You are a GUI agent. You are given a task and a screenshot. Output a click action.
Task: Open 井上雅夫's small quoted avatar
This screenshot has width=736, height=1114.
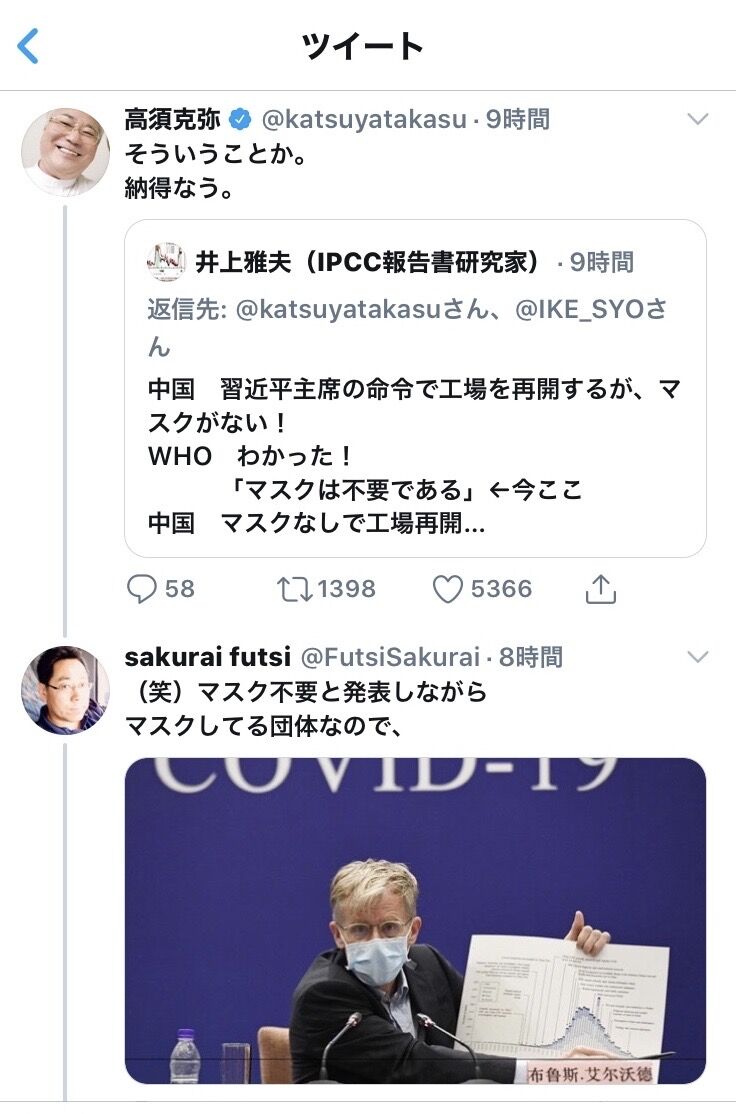166,262
